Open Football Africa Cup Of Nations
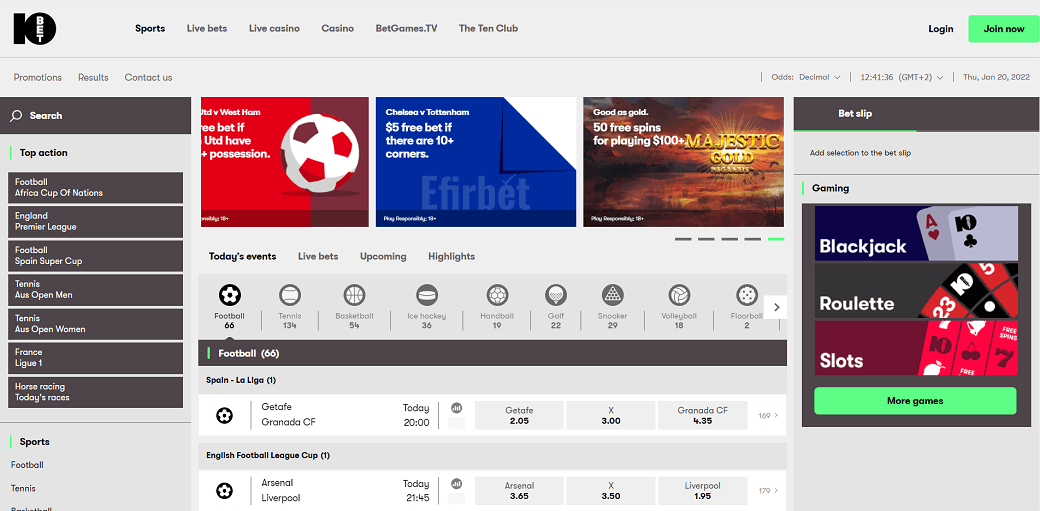The image size is (1040, 511). (x=96, y=188)
